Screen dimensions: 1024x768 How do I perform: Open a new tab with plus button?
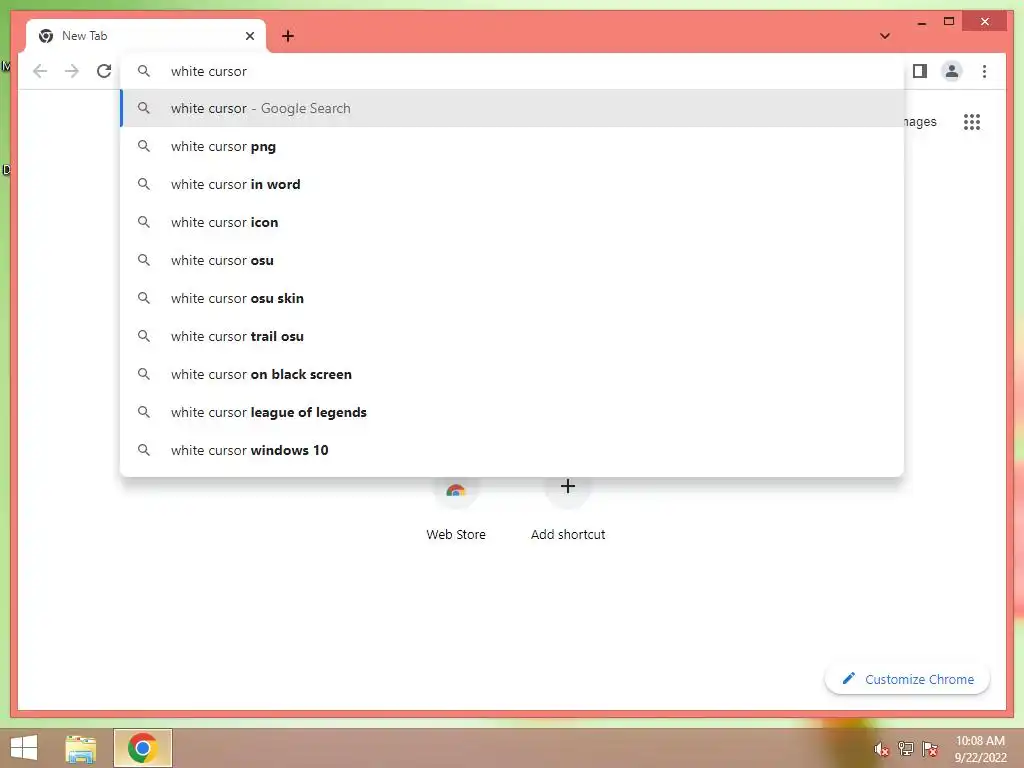coord(287,36)
